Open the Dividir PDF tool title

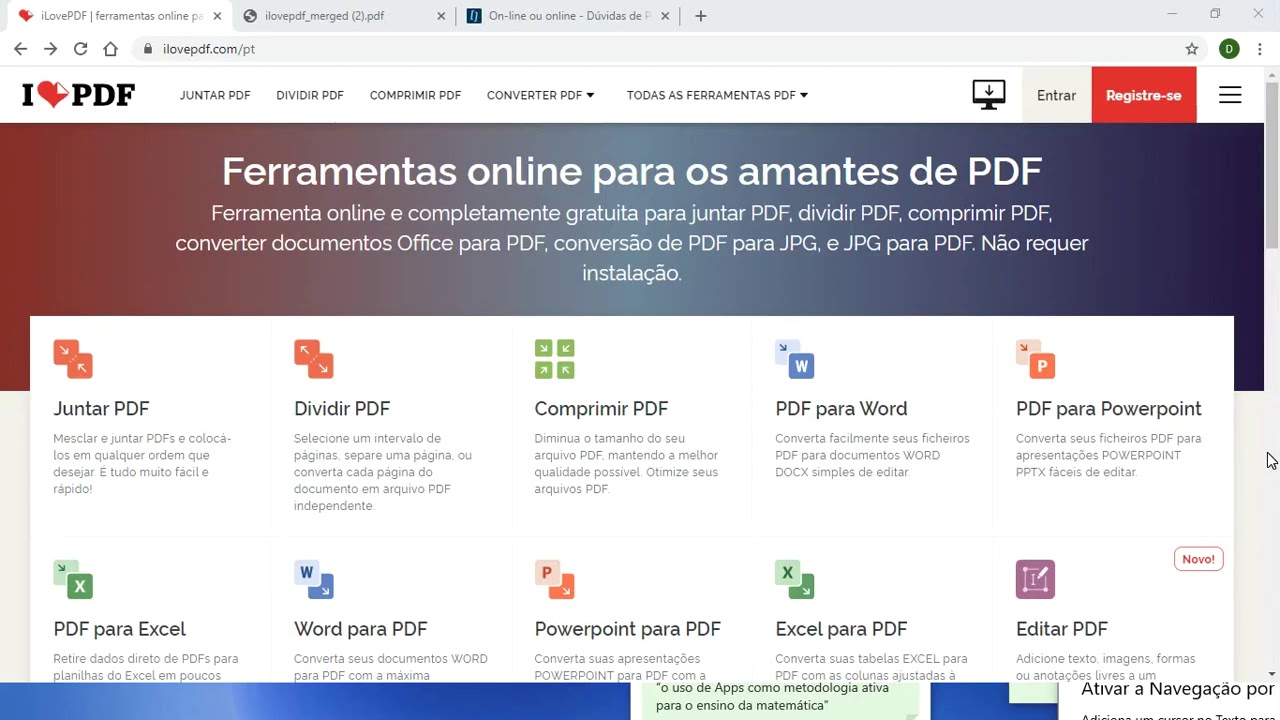coord(342,408)
